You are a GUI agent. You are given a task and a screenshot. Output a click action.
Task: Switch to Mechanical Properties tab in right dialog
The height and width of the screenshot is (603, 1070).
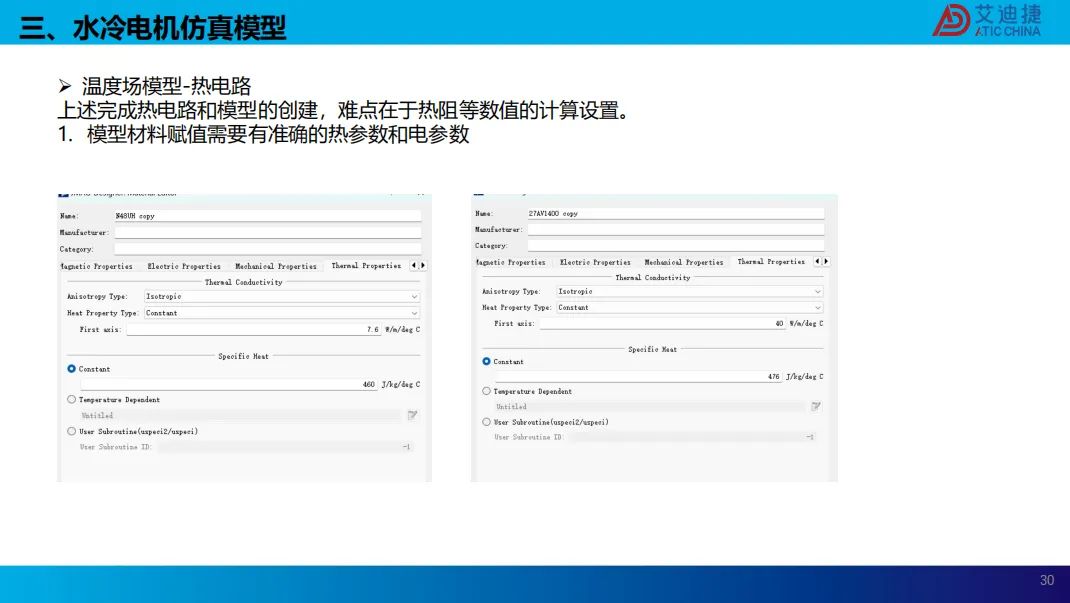(x=684, y=262)
